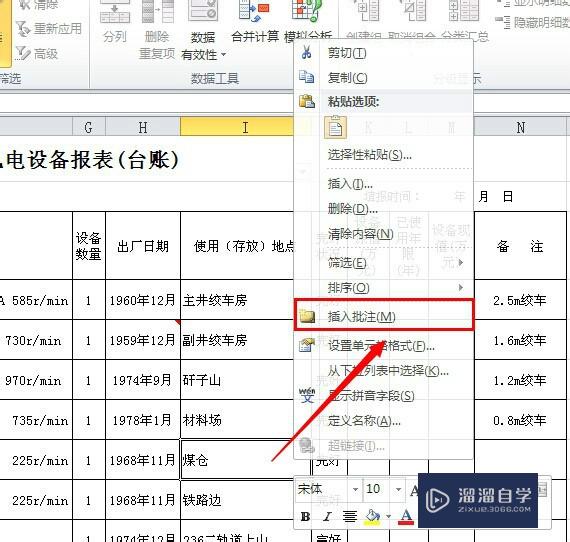
Task: Click cell containing 副井绞车房
Action: click(x=237, y=340)
